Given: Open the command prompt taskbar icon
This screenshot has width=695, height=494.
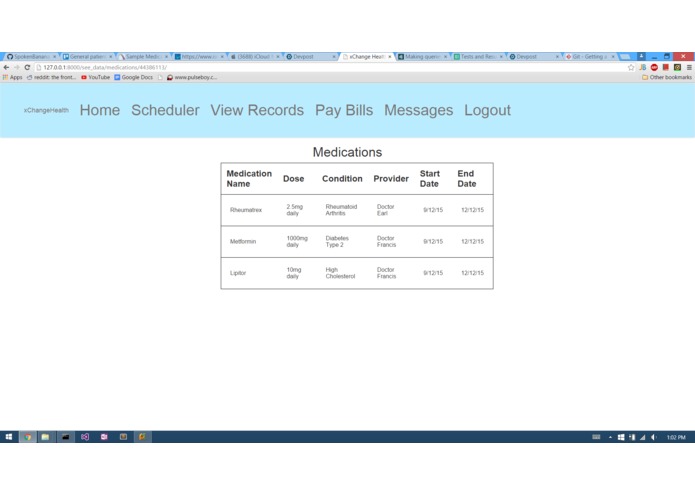Looking at the screenshot, I should click(x=66, y=437).
